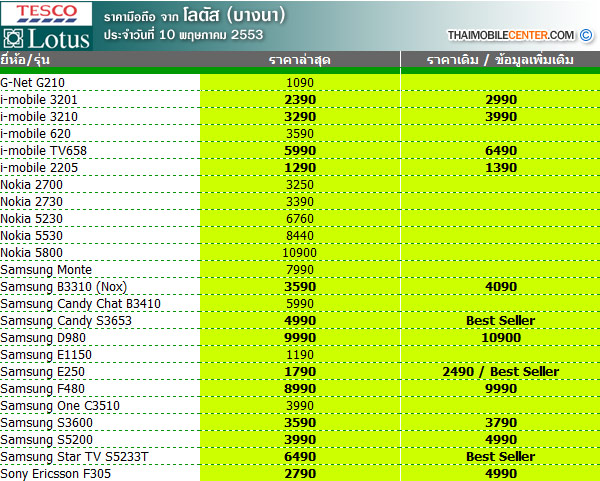The image size is (600, 481).
Task: Select the Samsung B3310 (Nox) model name
Action: coord(64,287)
